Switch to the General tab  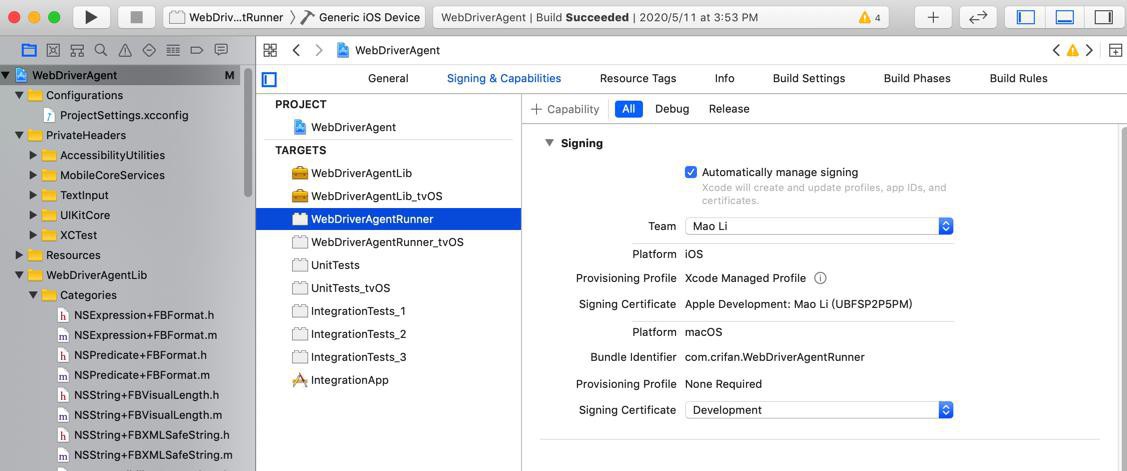388,78
